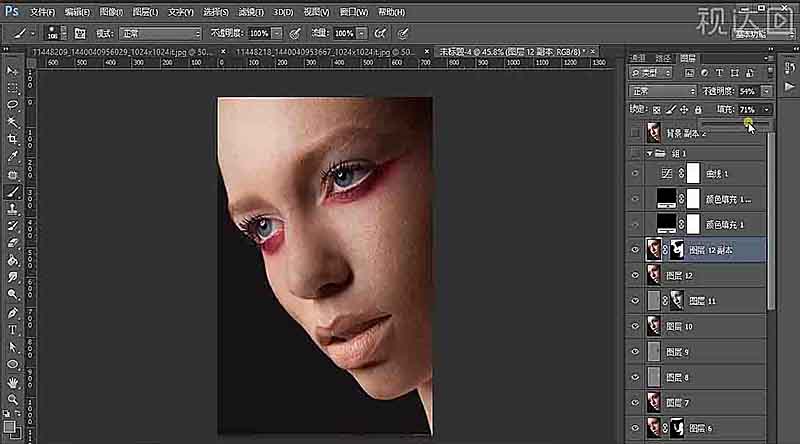Hide the 图层 9 layer
The height and width of the screenshot is (444, 800).
635,352
